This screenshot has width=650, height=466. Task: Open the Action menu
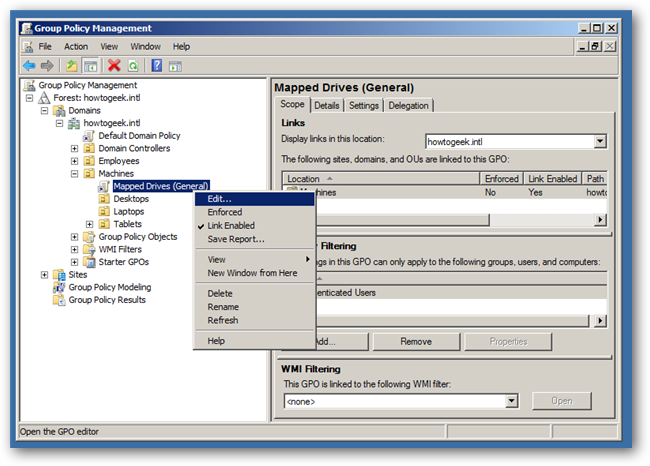(x=76, y=46)
